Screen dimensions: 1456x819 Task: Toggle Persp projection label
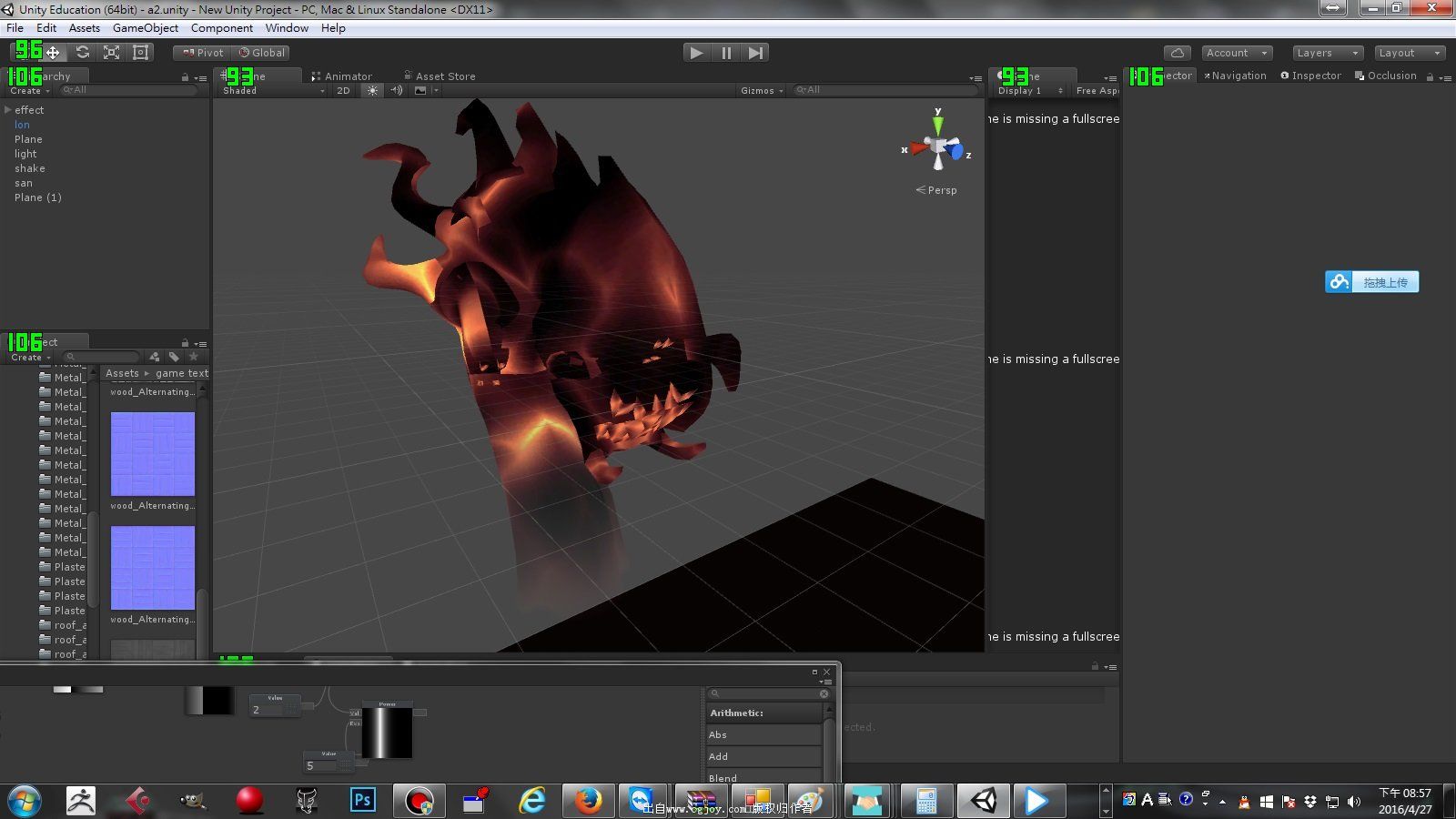tap(936, 190)
